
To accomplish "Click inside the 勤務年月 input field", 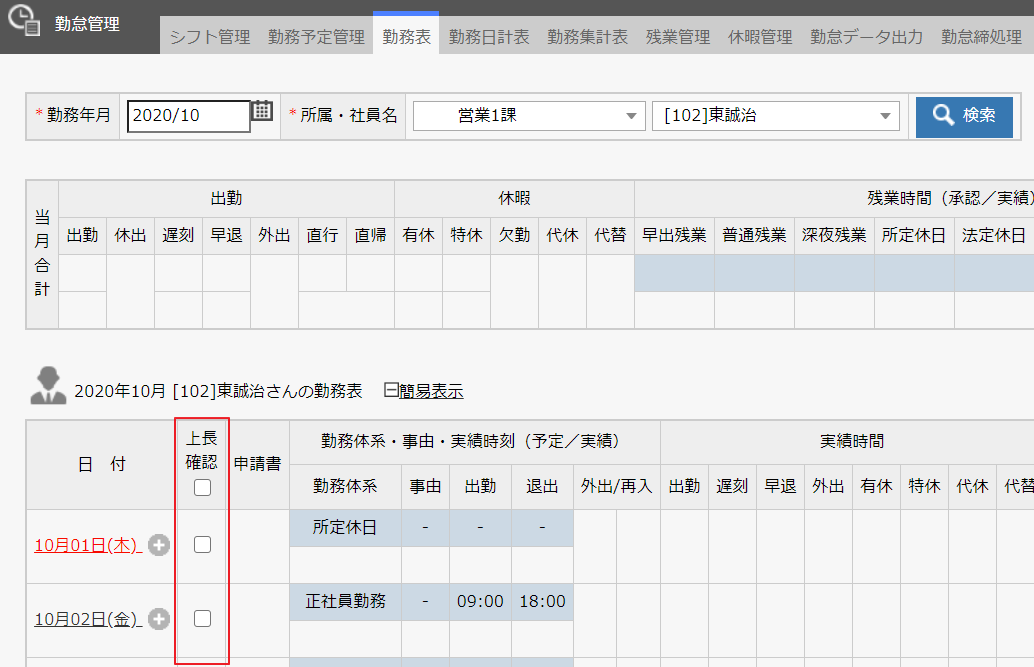I will tap(190, 116).
